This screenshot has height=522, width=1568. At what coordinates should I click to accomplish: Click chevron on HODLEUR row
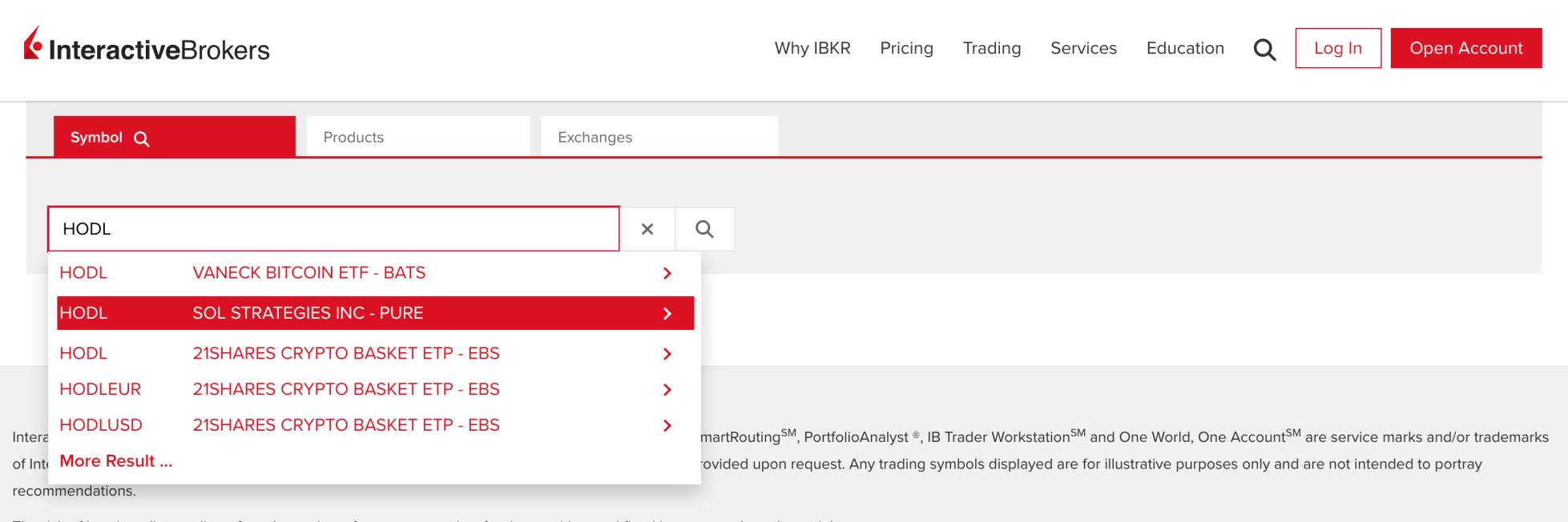click(667, 389)
